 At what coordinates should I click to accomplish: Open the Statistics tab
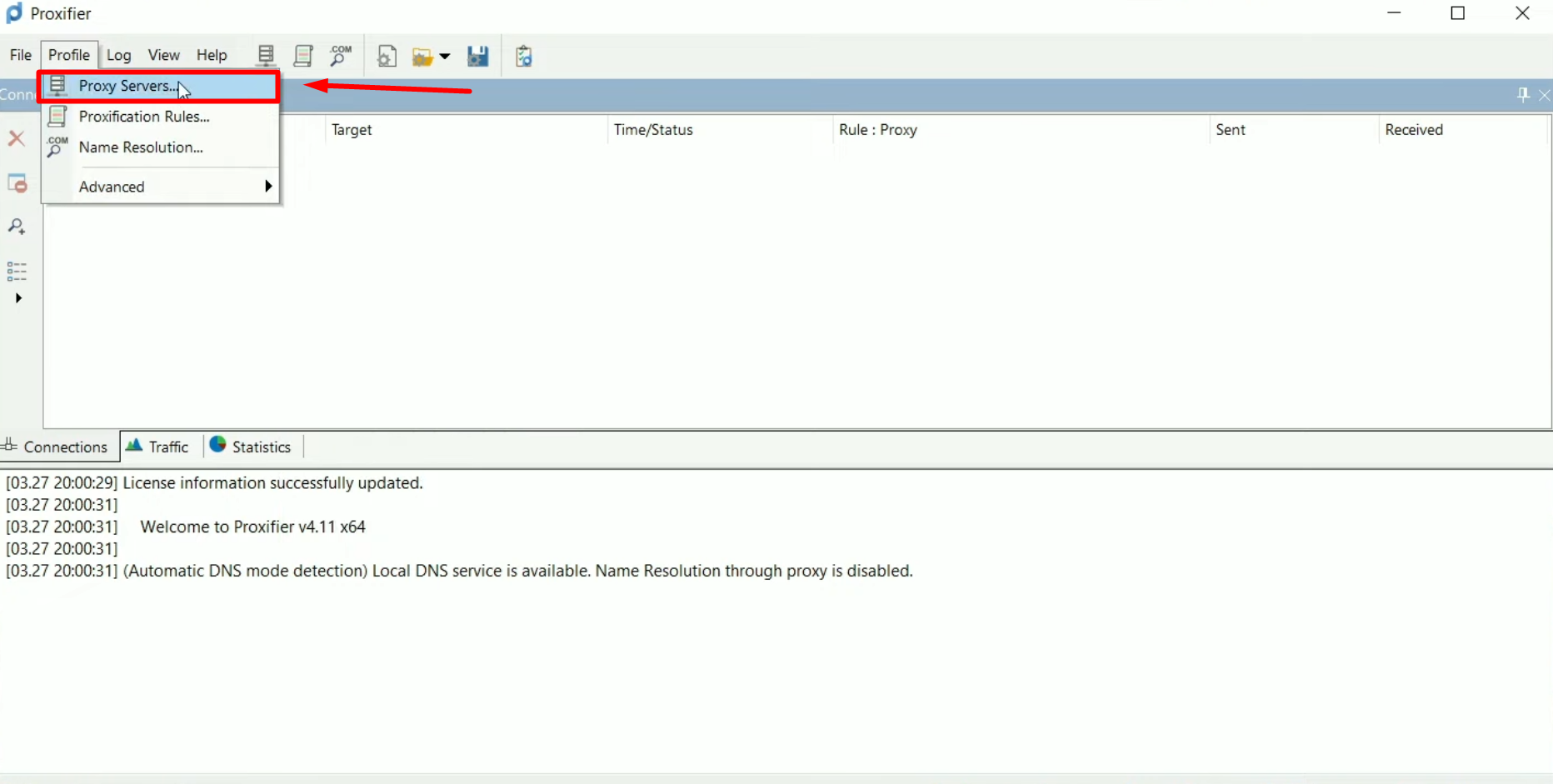coord(251,447)
